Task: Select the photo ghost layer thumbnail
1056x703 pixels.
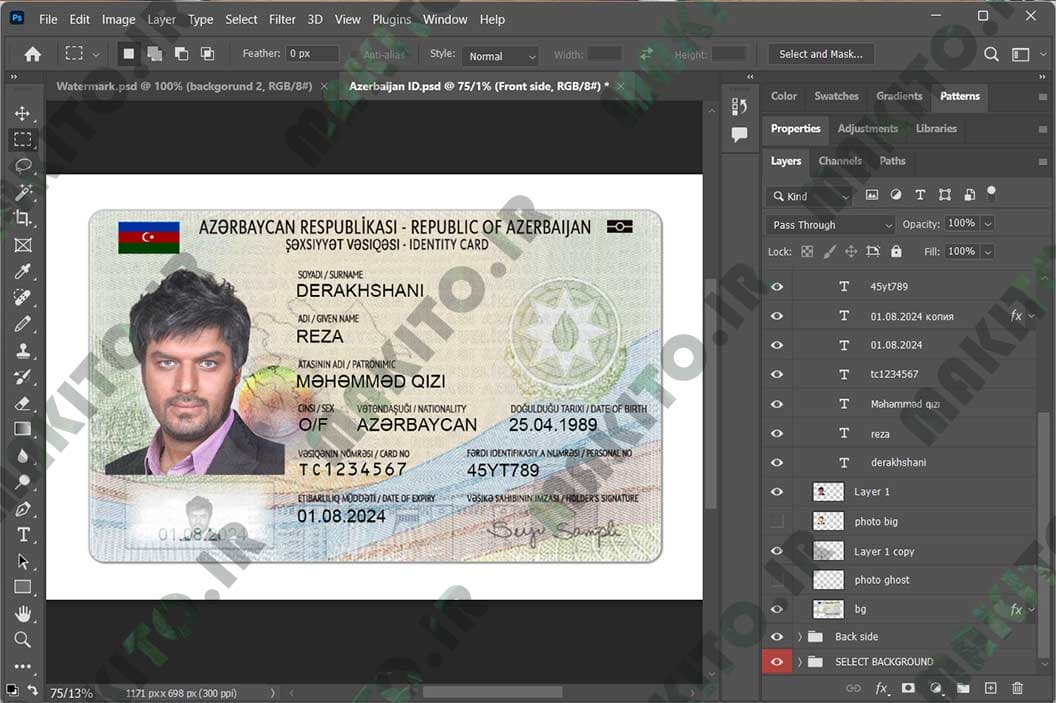Action: [828, 580]
